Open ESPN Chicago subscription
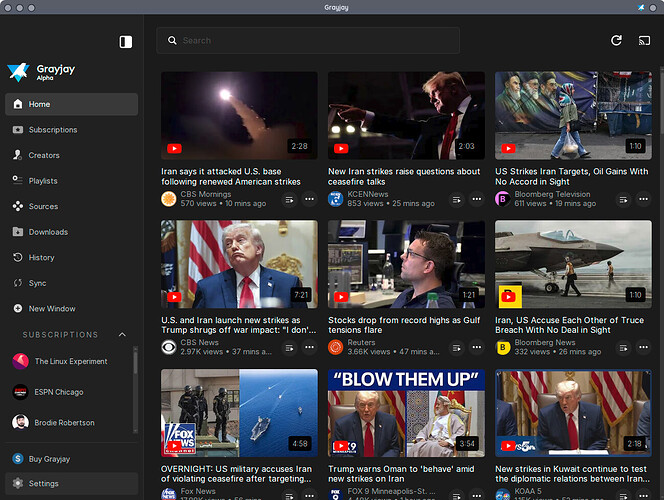Screen dimensions: 664x500 pos(70,392)
